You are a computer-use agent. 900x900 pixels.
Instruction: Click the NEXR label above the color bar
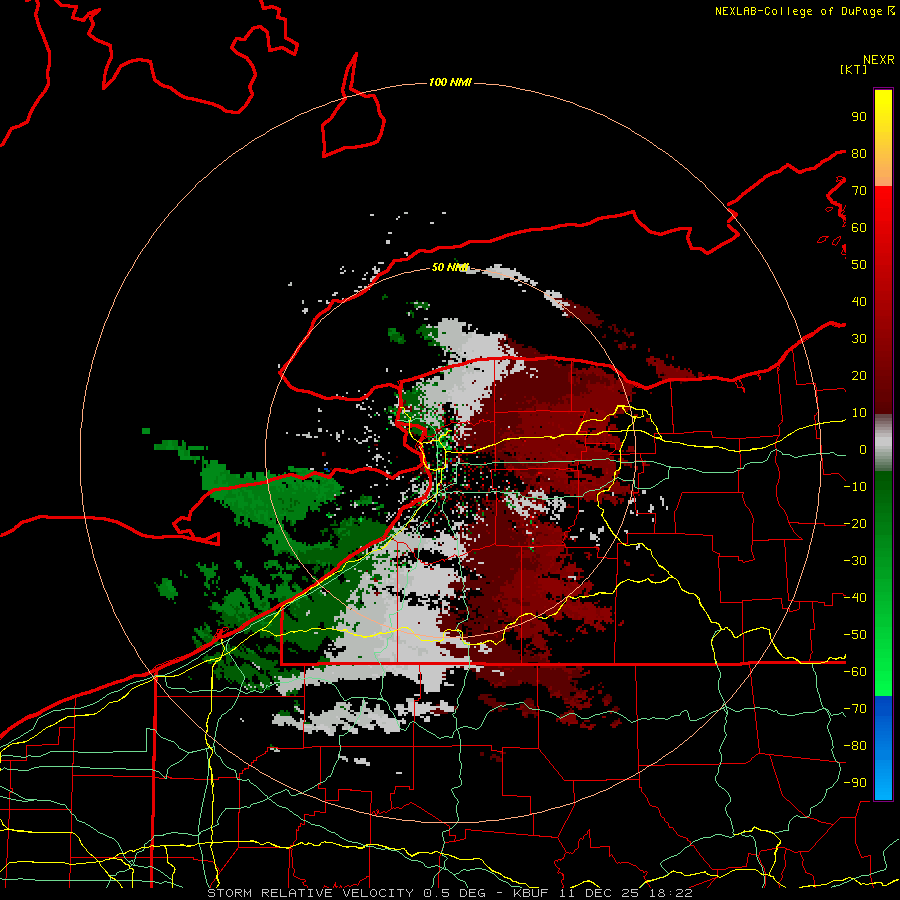(x=879, y=60)
